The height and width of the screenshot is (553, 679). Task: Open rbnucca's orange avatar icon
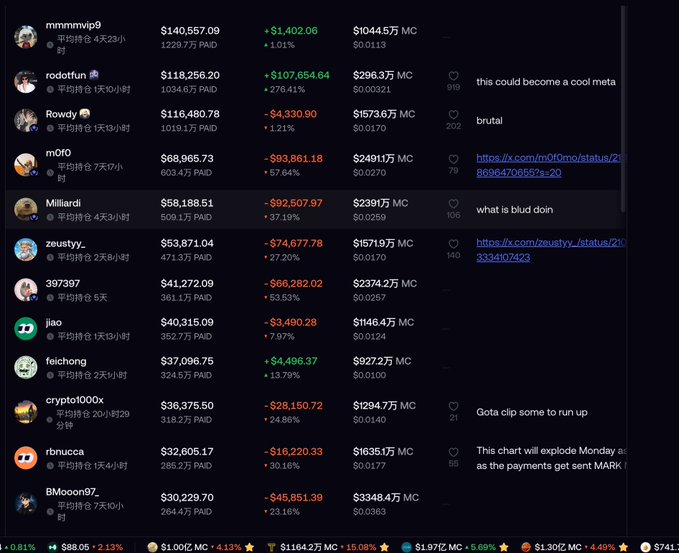coord(26,458)
